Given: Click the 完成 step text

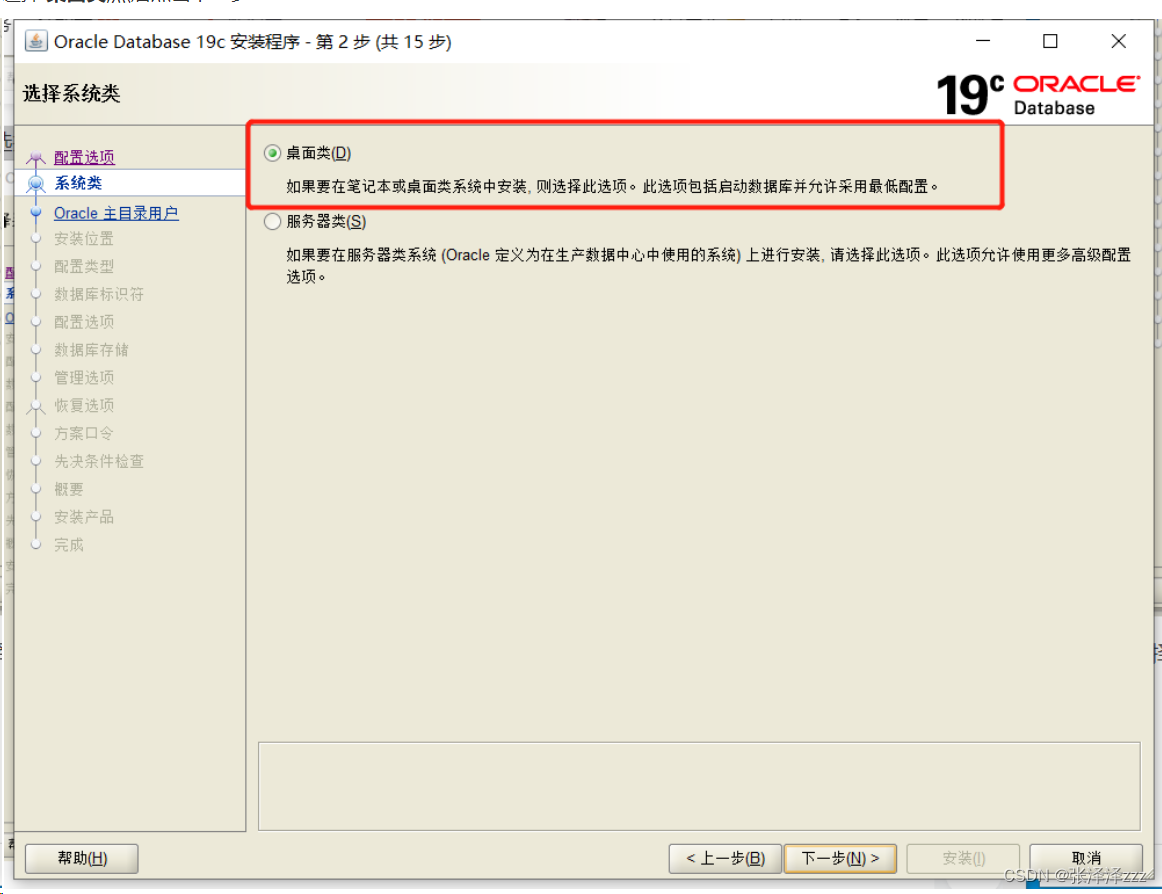Looking at the screenshot, I should tap(69, 545).
